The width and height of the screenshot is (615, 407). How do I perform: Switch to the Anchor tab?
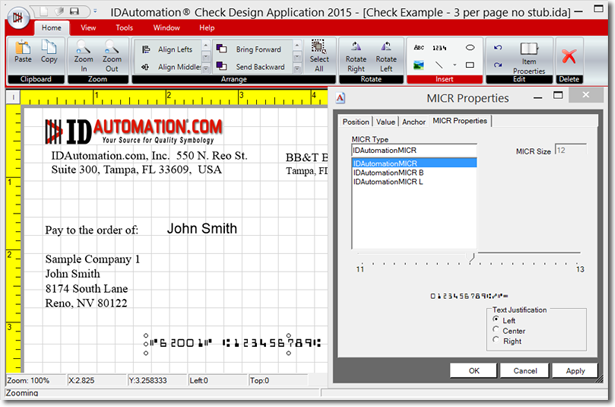click(414, 122)
